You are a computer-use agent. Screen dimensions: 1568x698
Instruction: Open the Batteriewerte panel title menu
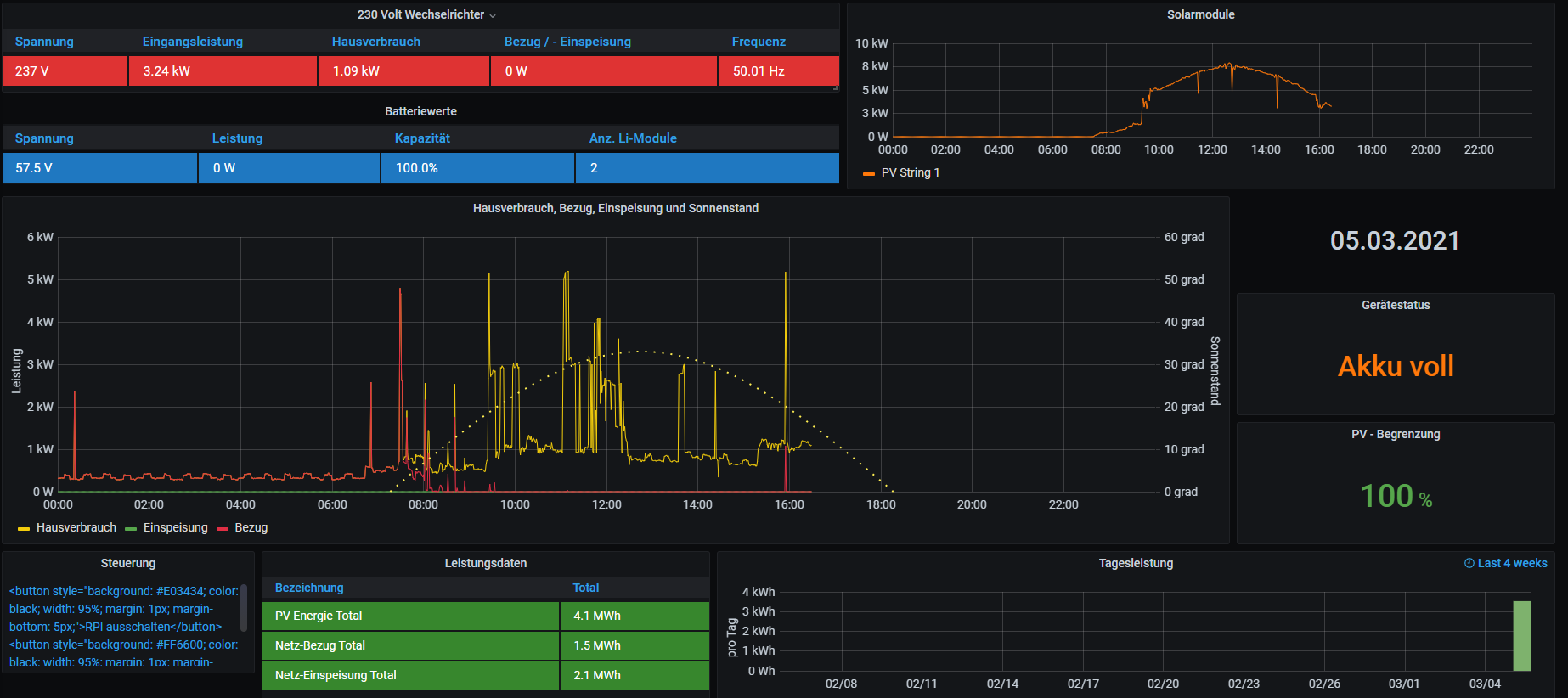pos(420,111)
